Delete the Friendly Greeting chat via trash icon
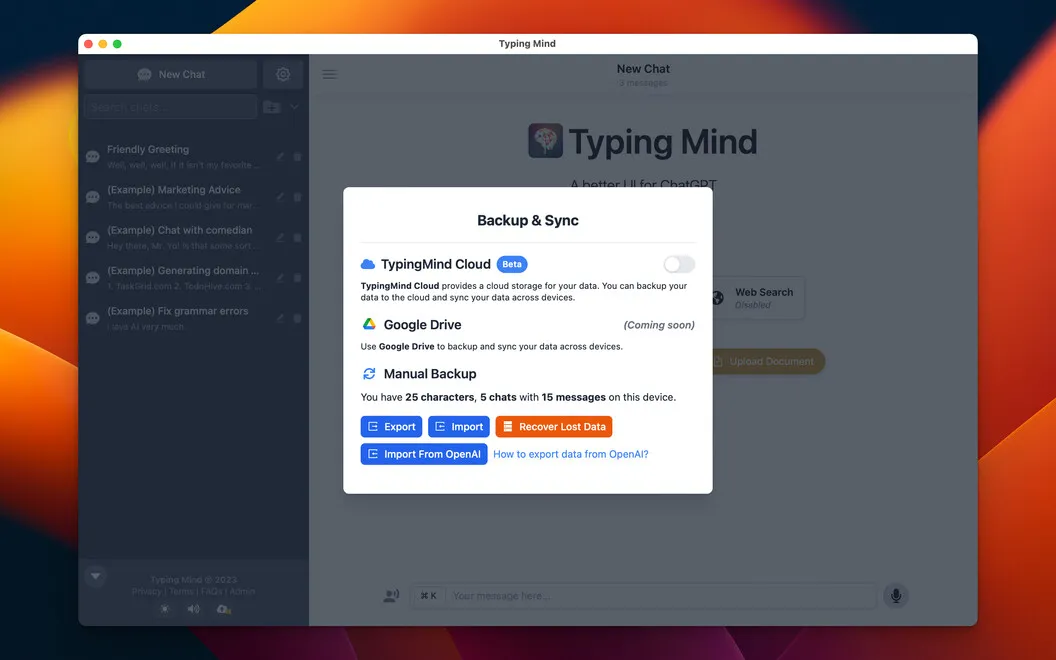This screenshot has height=660, width=1056. coord(297,156)
